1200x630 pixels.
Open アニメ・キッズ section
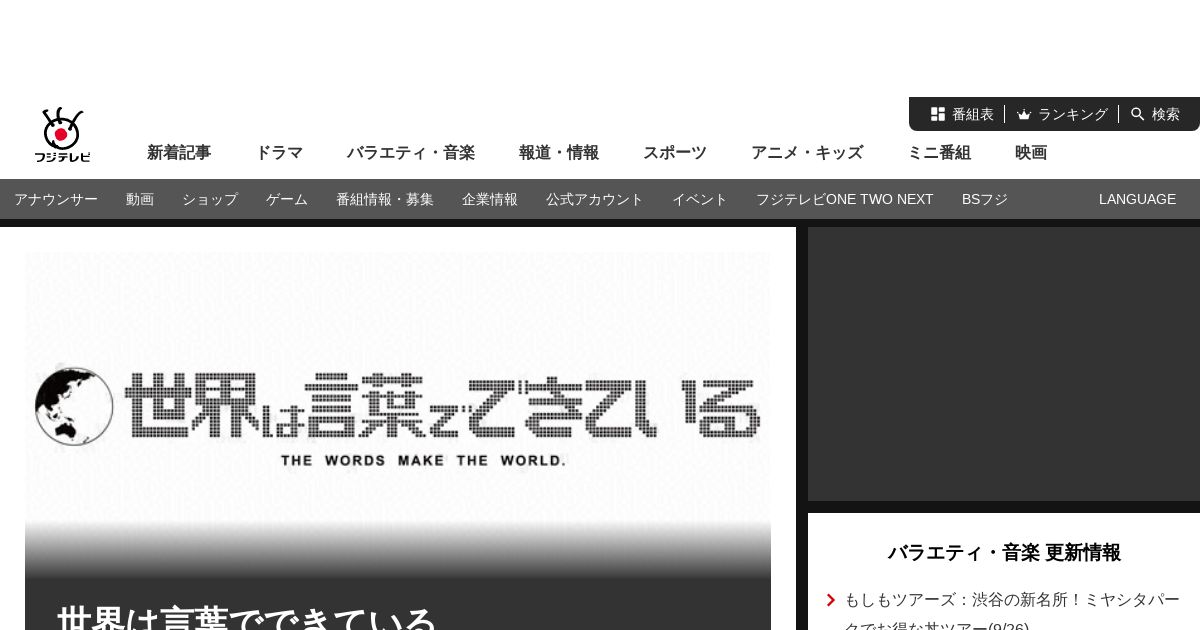[x=807, y=152]
